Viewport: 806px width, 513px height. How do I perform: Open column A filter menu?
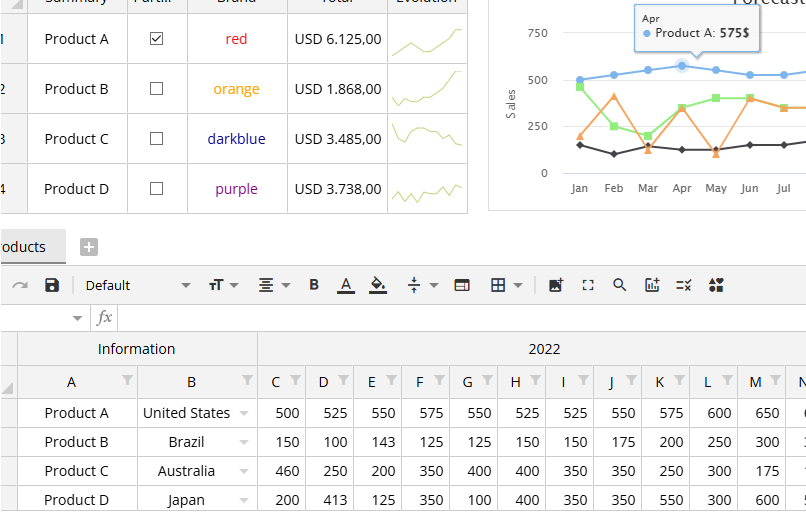[127, 380]
